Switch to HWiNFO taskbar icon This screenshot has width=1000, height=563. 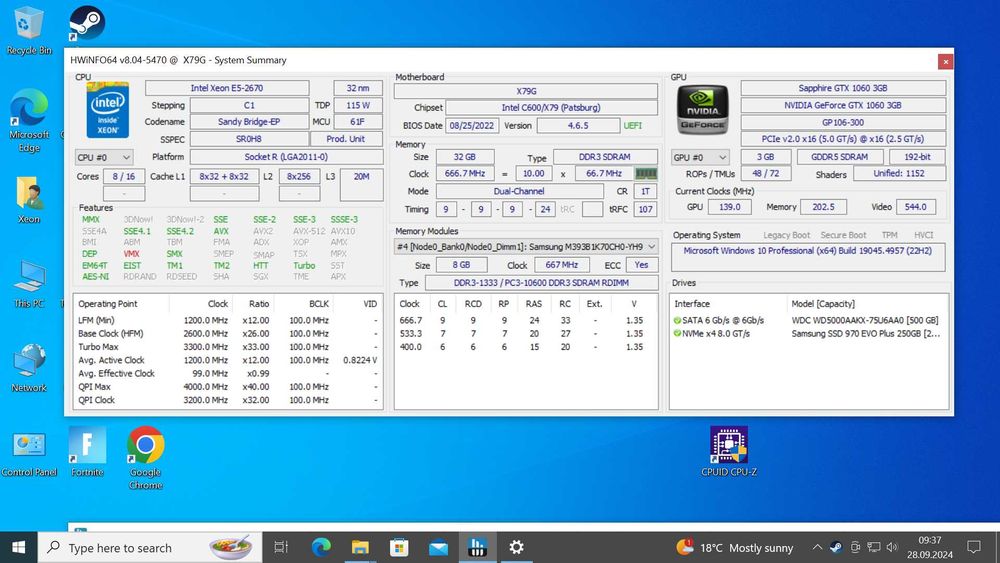[477, 547]
